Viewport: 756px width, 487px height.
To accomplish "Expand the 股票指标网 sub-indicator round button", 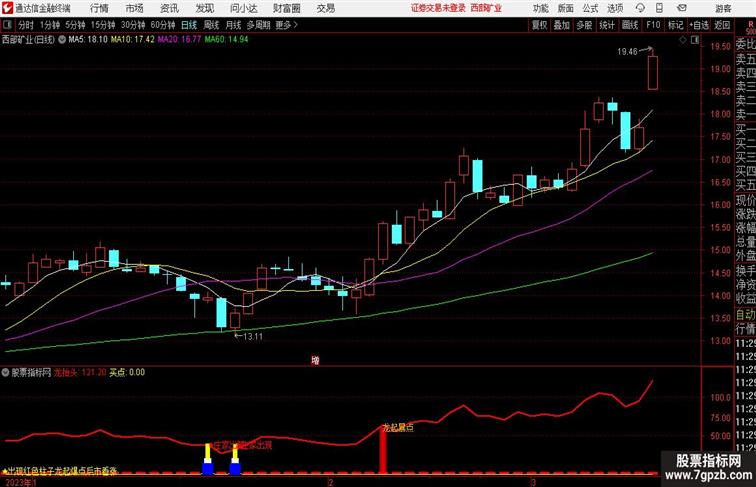I will coord(5,372).
